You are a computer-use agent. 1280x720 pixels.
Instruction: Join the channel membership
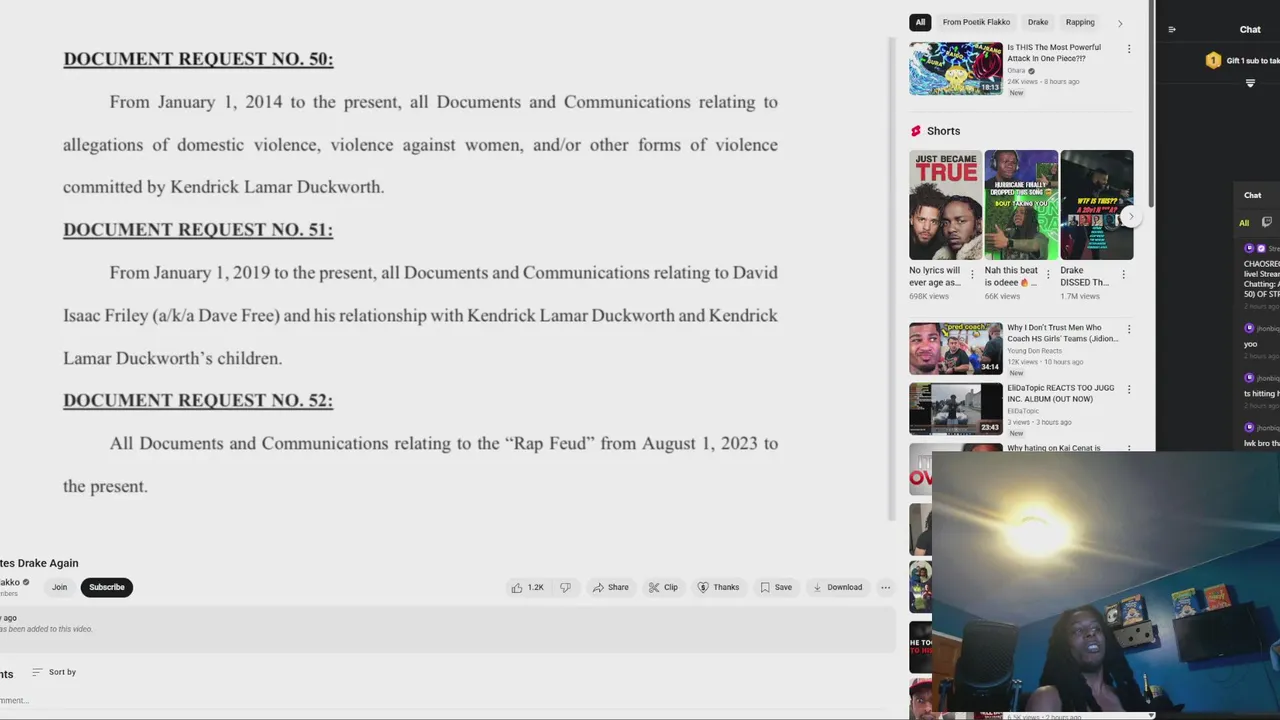click(59, 587)
